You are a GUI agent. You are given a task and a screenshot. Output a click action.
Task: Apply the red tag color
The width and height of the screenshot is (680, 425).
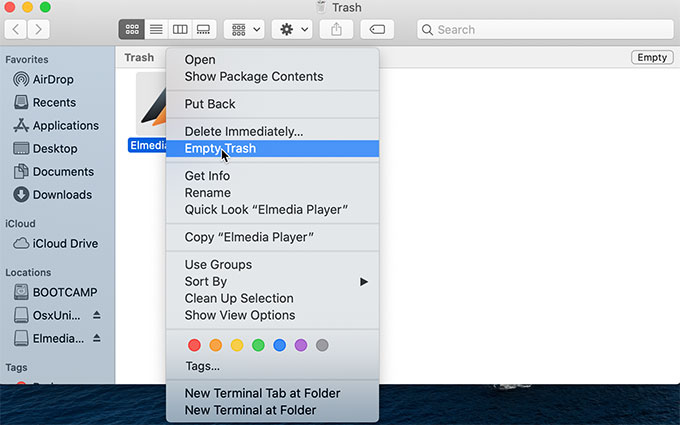(x=194, y=346)
